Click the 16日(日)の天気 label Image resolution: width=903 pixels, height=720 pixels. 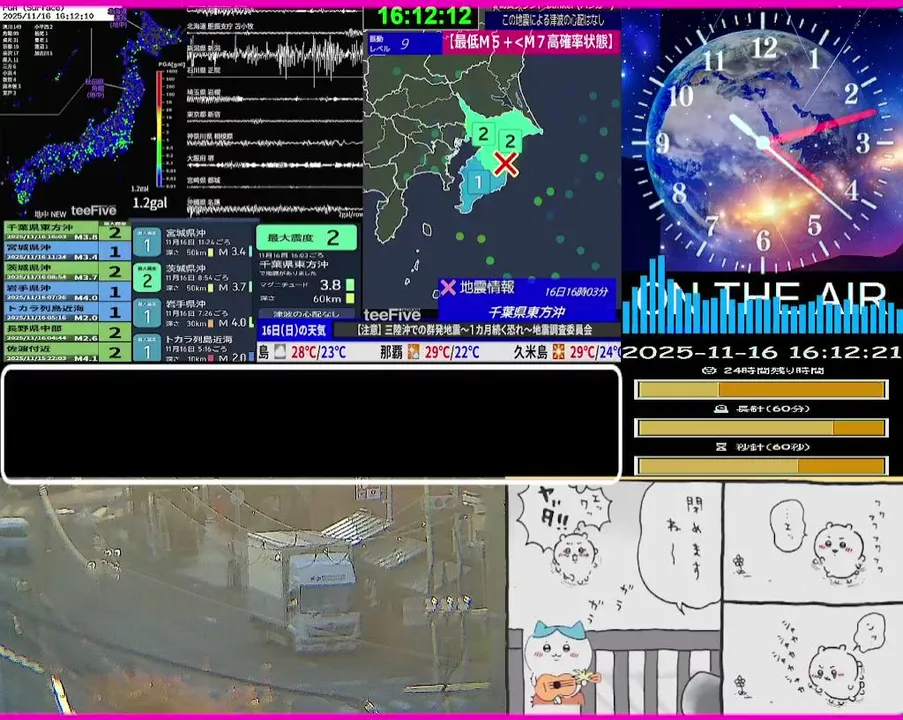click(294, 330)
